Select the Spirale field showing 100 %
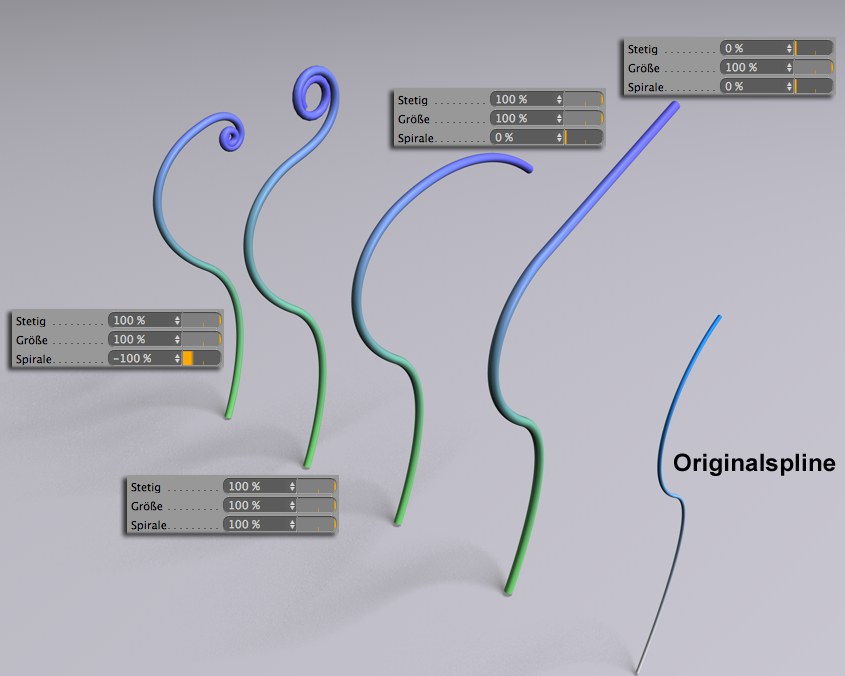Image resolution: width=845 pixels, height=676 pixels. coord(259,524)
